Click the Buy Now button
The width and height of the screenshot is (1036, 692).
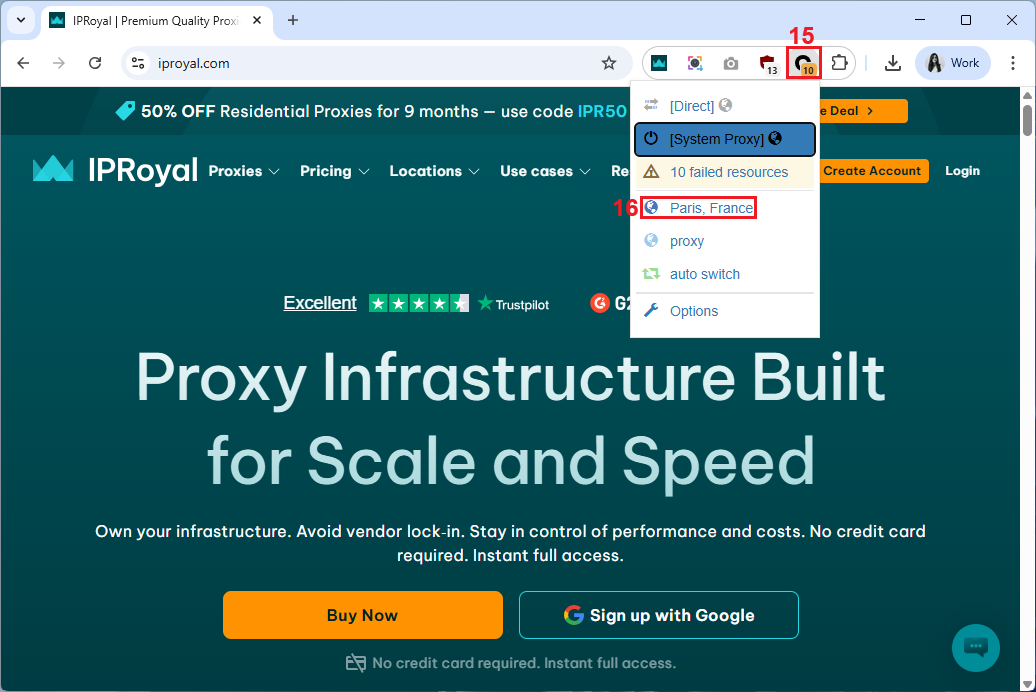click(362, 615)
